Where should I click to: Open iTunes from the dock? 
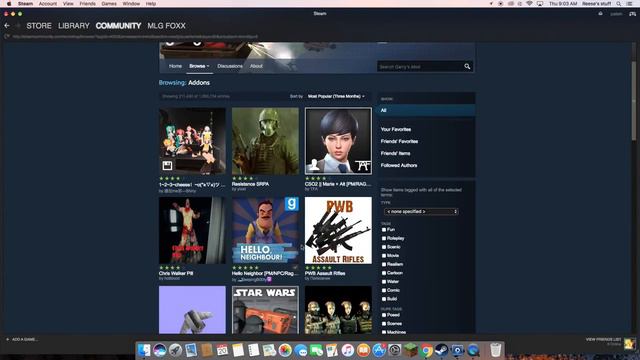pos(347,350)
